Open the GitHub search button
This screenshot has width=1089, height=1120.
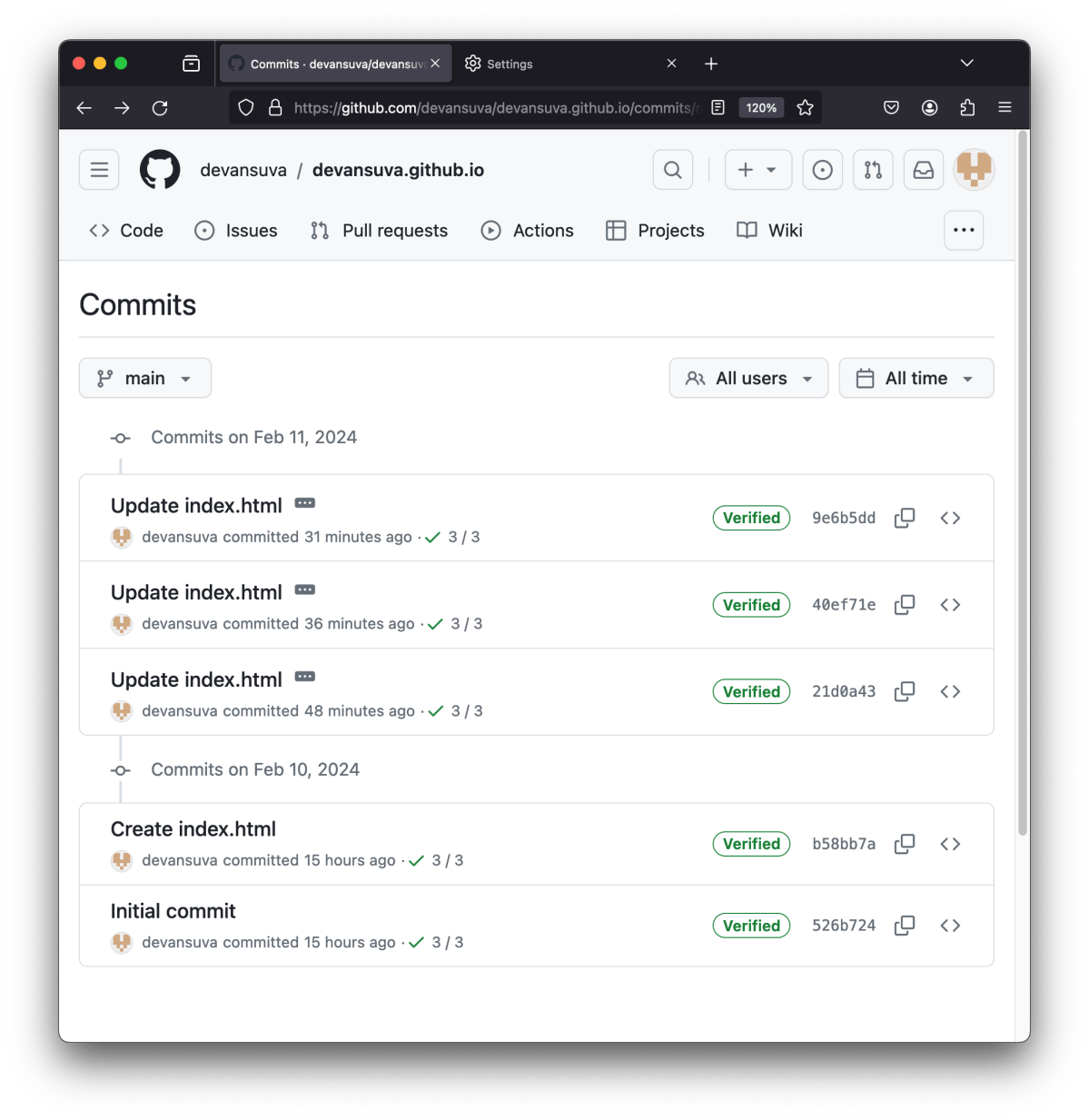673,170
